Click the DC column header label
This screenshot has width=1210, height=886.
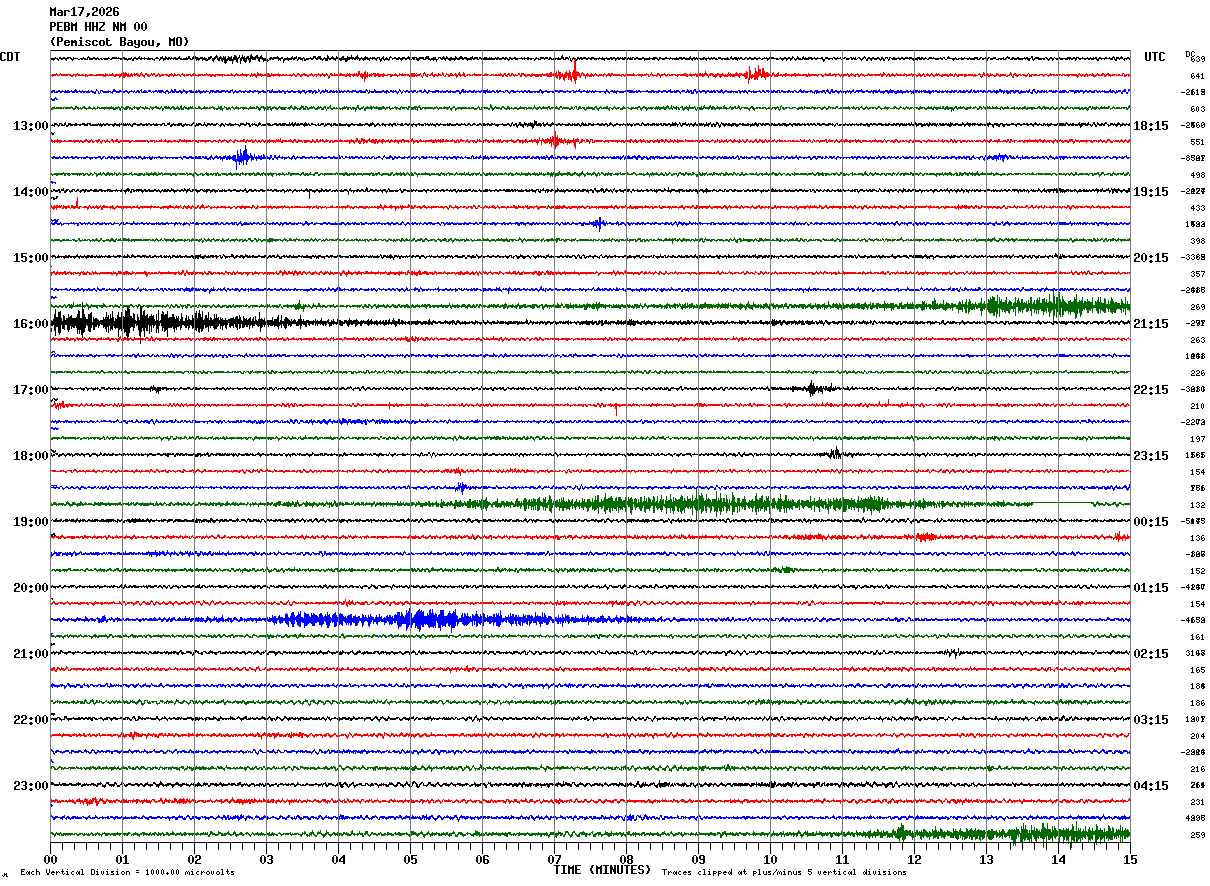pyautogui.click(x=1190, y=54)
